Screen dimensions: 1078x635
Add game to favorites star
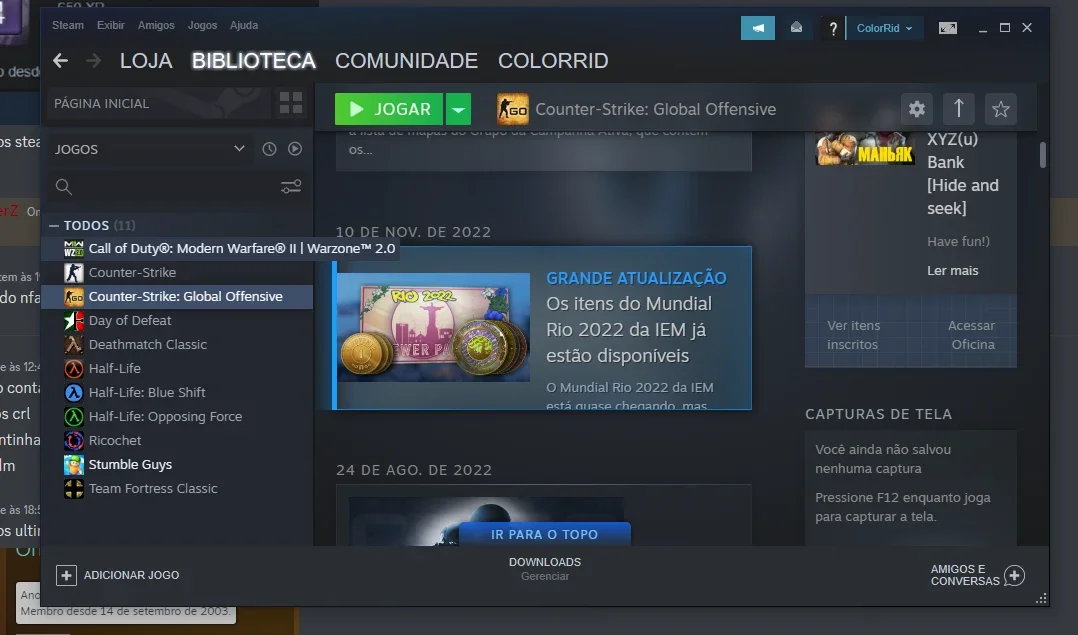(x=1000, y=109)
